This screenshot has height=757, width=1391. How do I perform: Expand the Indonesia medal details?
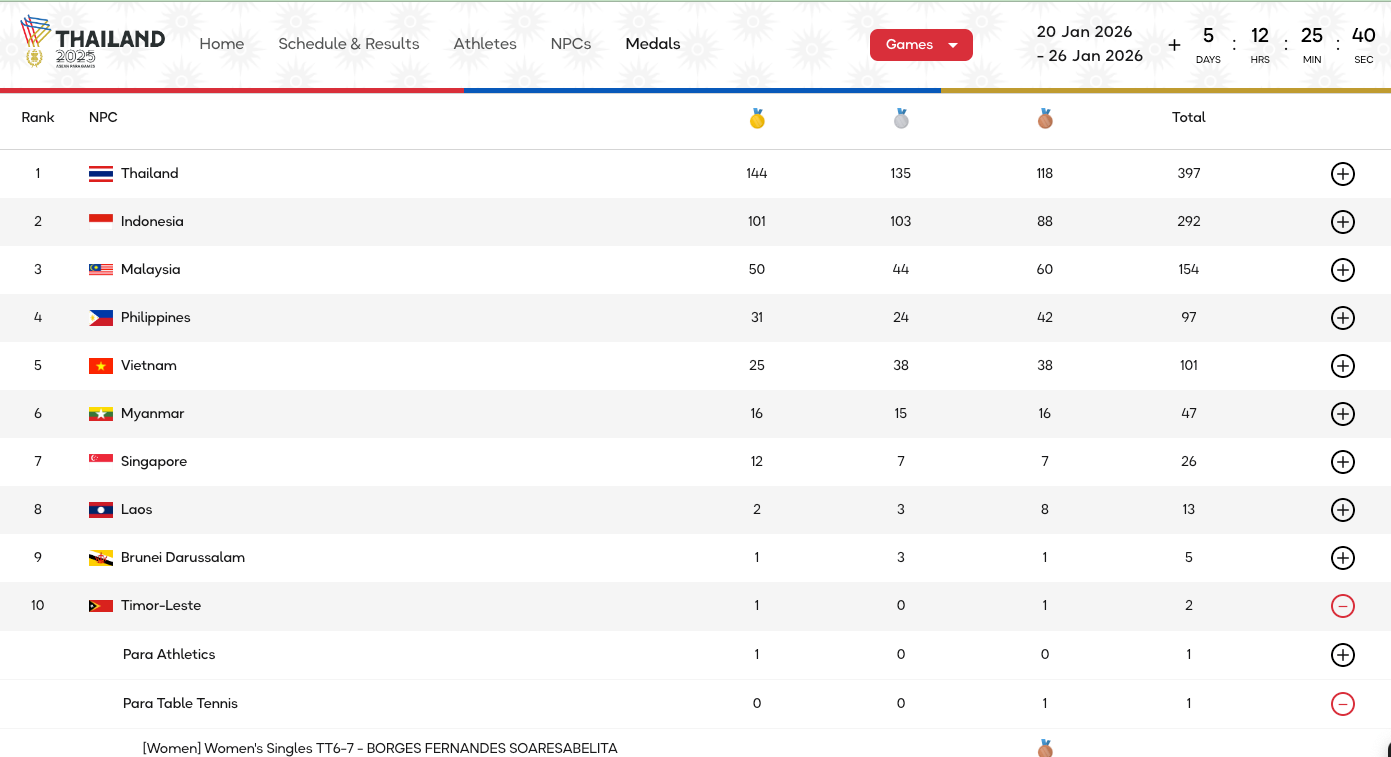[x=1342, y=222]
